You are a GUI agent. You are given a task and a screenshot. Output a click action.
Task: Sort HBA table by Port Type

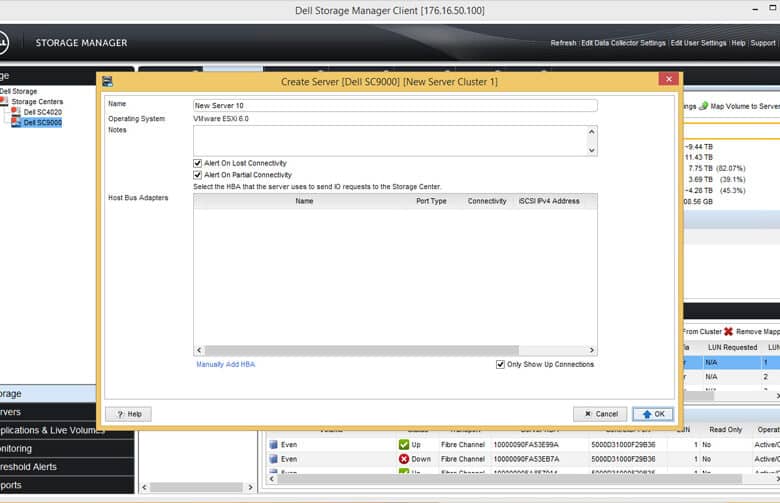[431, 201]
